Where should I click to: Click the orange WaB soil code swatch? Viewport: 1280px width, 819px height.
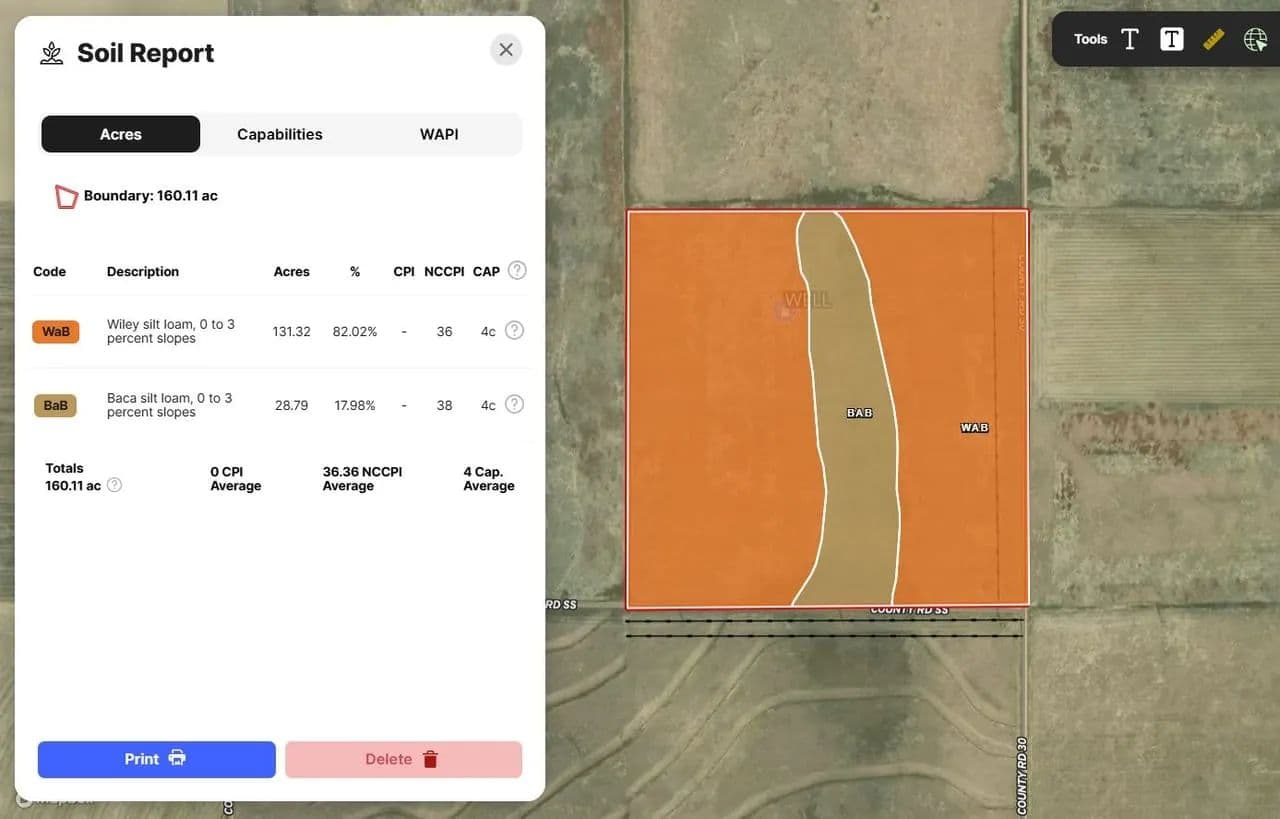click(55, 331)
